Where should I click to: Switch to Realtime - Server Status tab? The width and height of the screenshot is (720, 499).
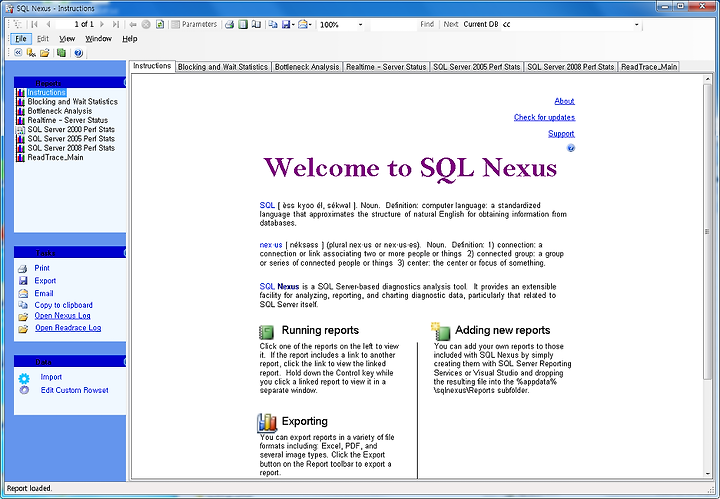386,67
